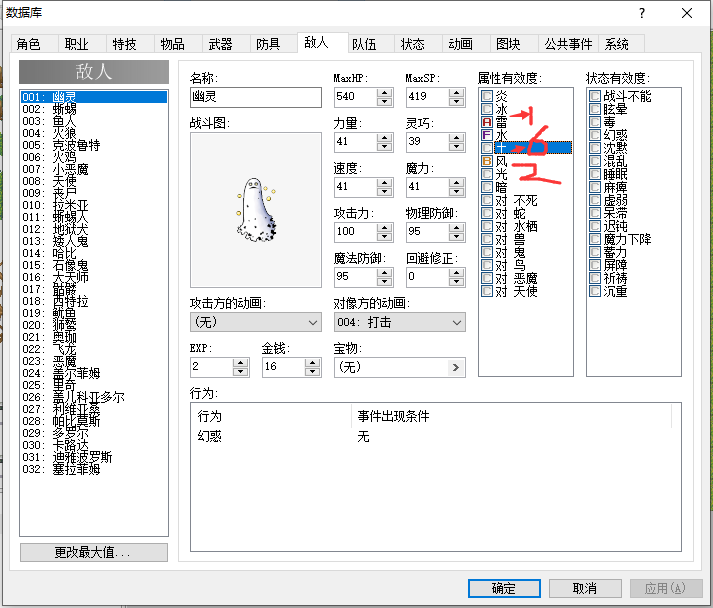Image resolution: width=713 pixels, height=608 pixels.
Task: Click the 确定 button
Action: click(504, 588)
